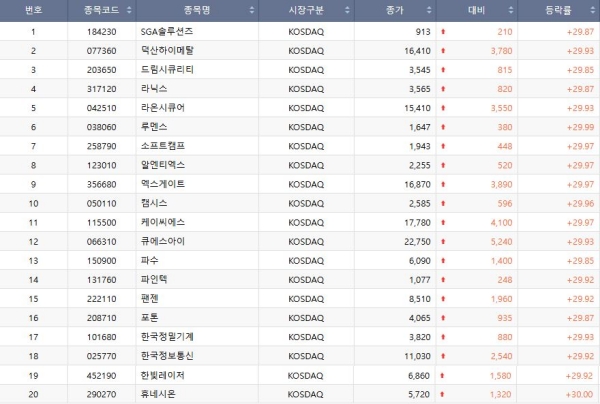Image resolution: width=600 pixels, height=404 pixels.
Task: Select stock name 덕산하이메탈
Action: pos(167,50)
